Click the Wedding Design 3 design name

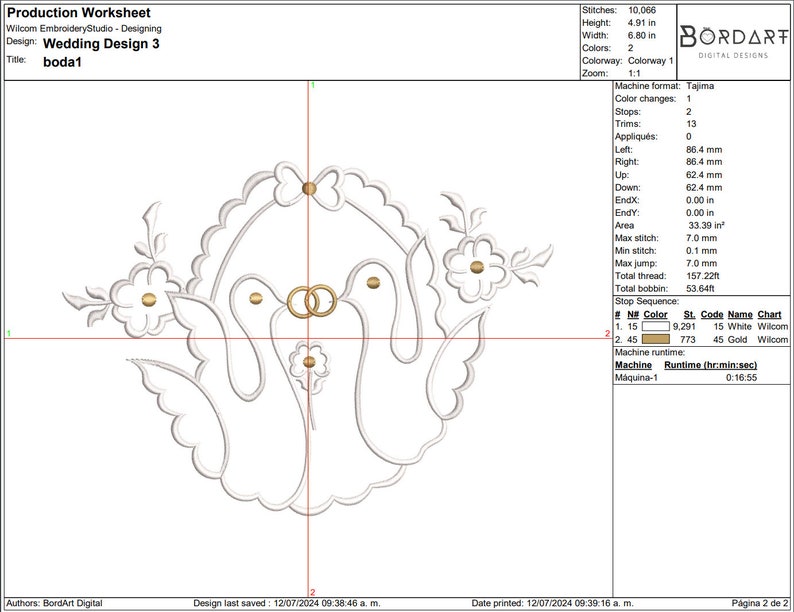click(101, 44)
